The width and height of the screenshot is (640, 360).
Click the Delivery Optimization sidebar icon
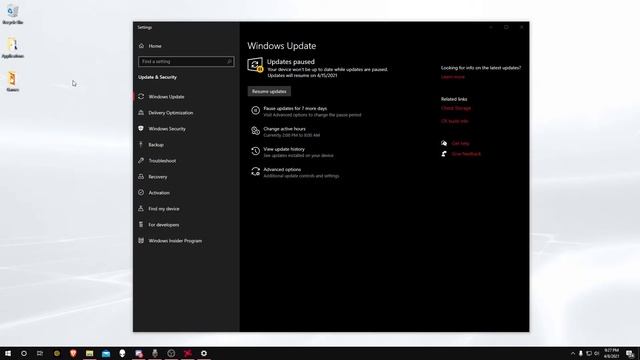click(141, 112)
